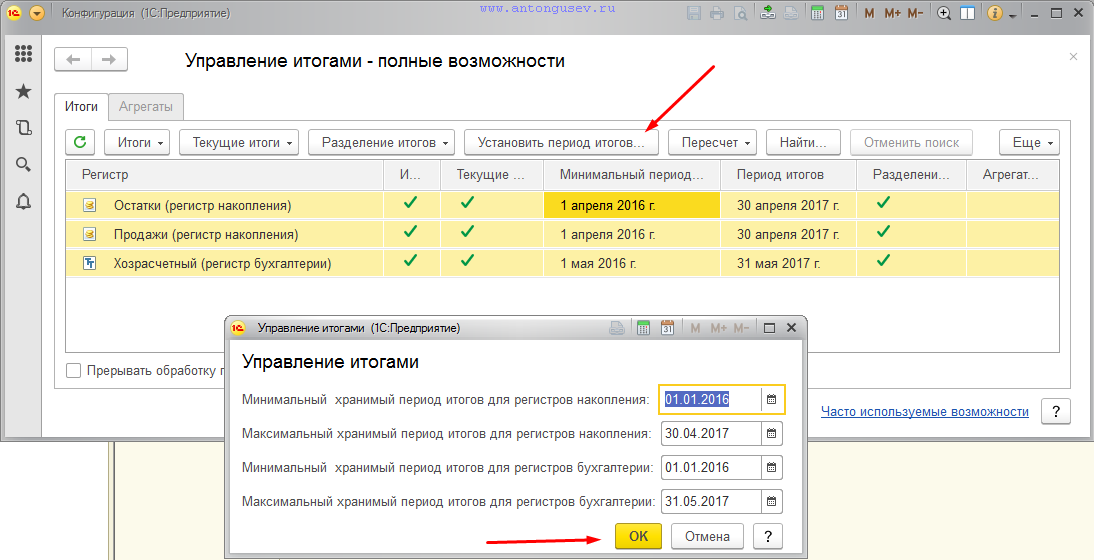Click the yellow information icon in title bar

pyautogui.click(x=996, y=13)
